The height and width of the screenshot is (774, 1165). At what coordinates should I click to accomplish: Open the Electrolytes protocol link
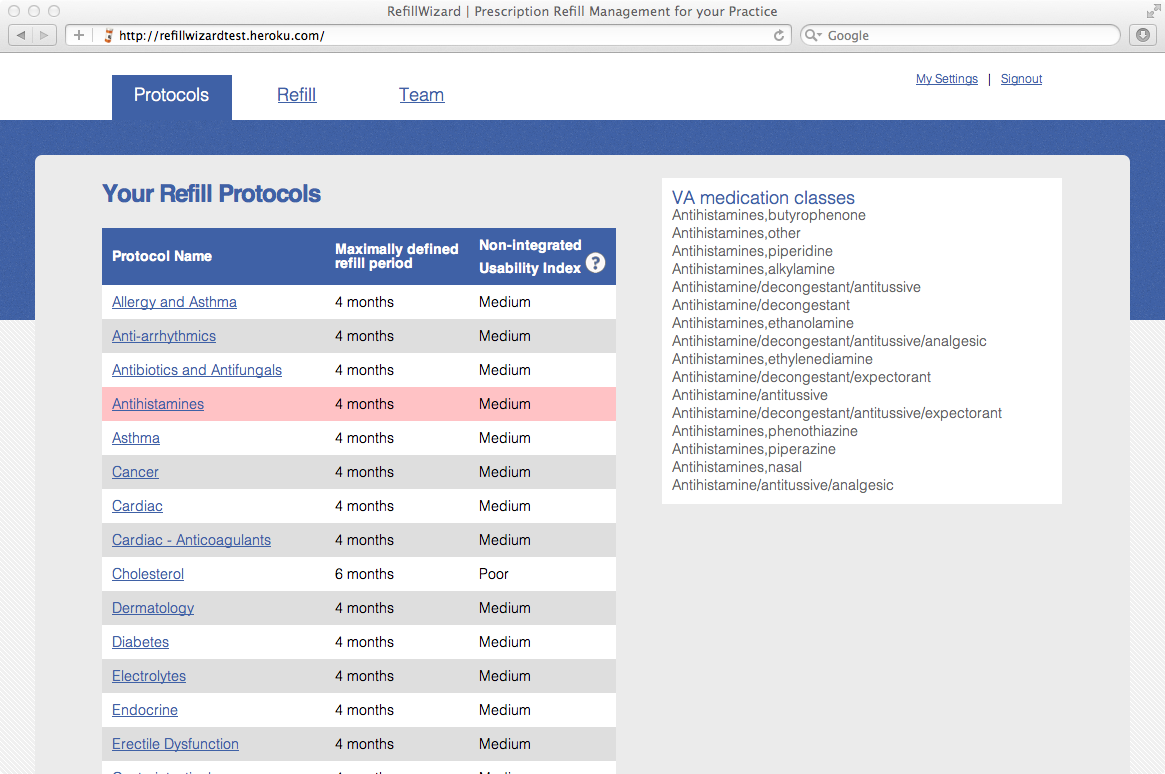point(149,676)
